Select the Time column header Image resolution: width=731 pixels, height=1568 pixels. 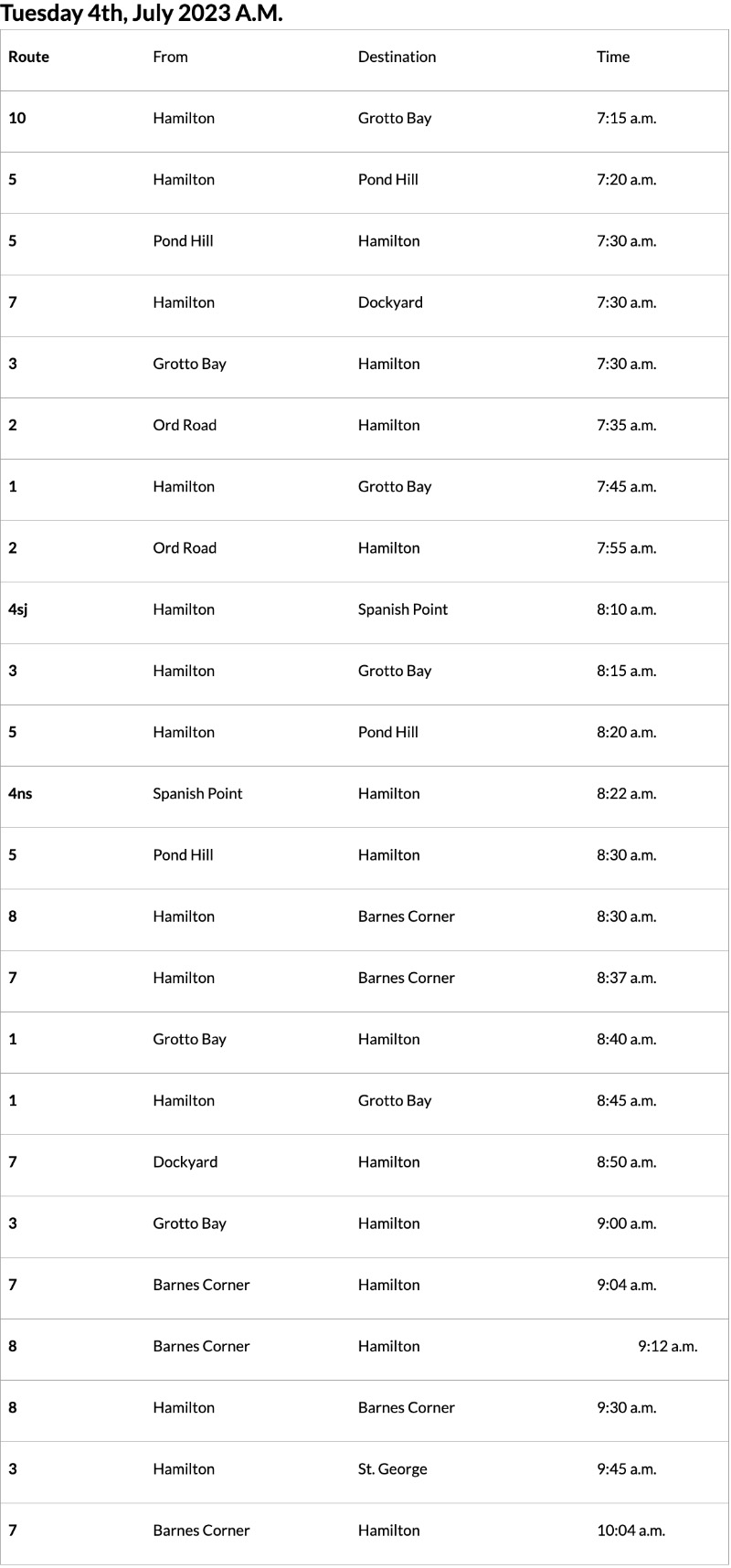613,57
